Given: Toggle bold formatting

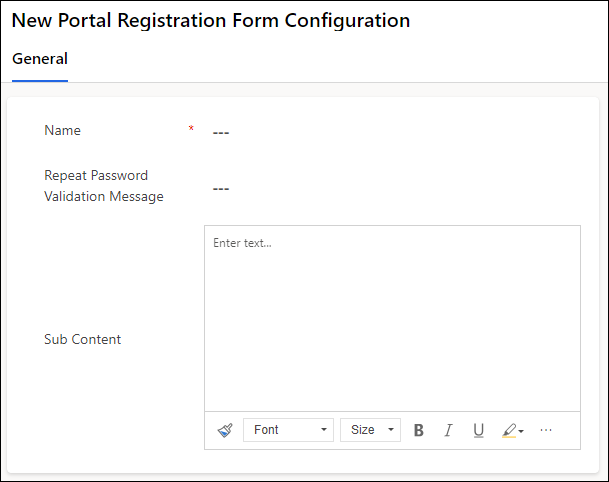Looking at the screenshot, I should (419, 430).
